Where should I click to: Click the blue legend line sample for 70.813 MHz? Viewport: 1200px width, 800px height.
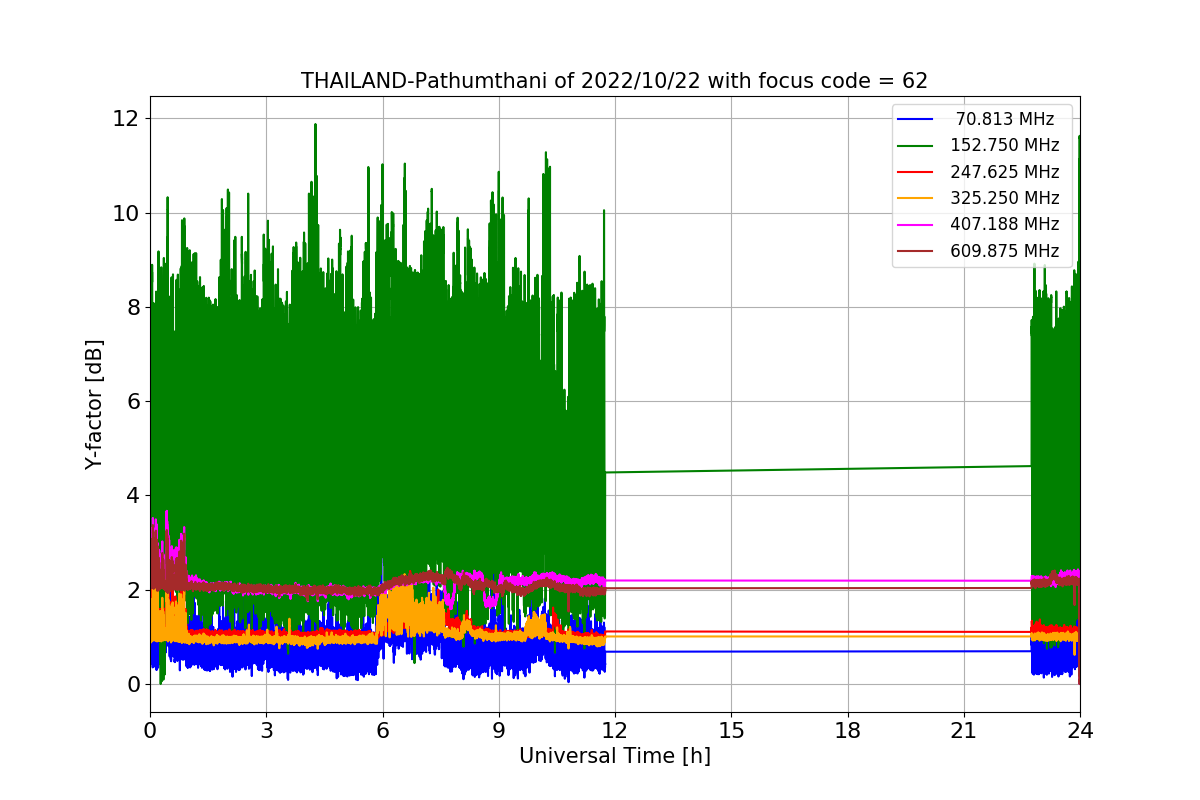(x=915, y=120)
